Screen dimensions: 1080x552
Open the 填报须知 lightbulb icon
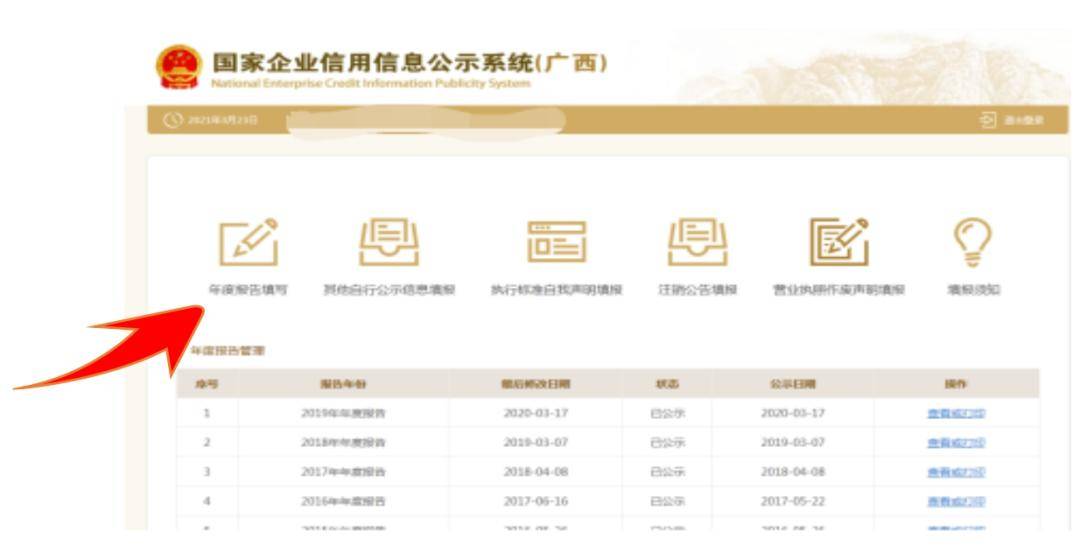coord(973,242)
